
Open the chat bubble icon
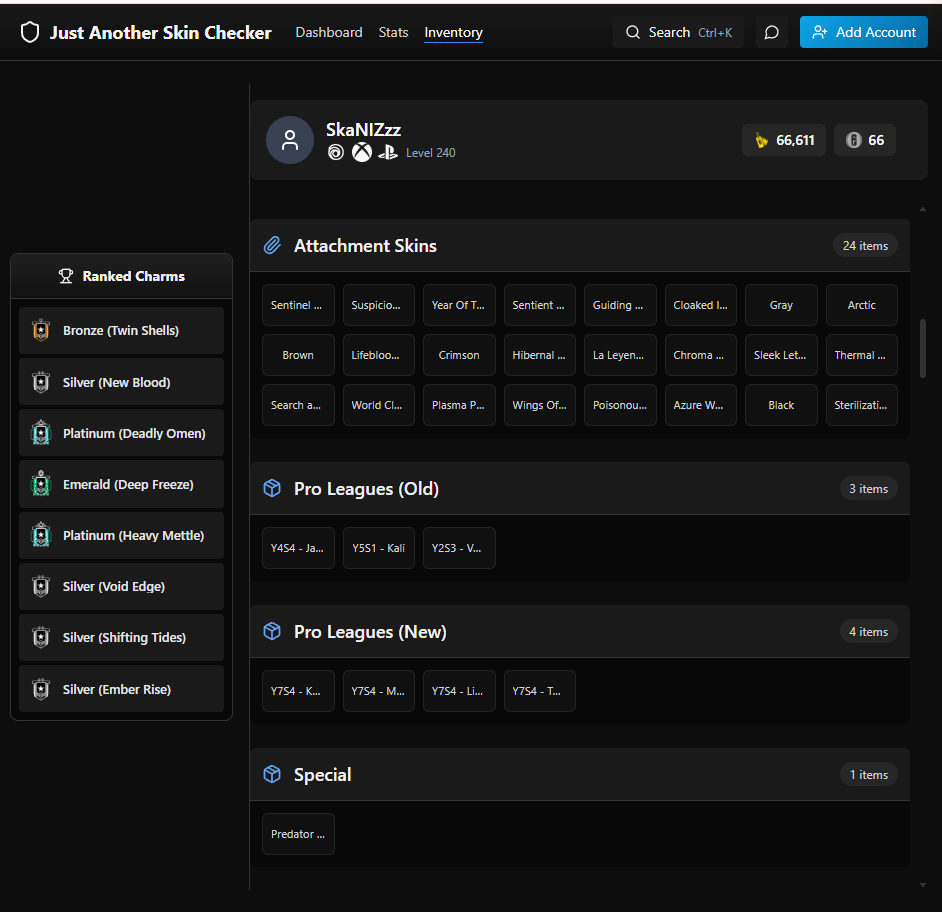click(771, 32)
